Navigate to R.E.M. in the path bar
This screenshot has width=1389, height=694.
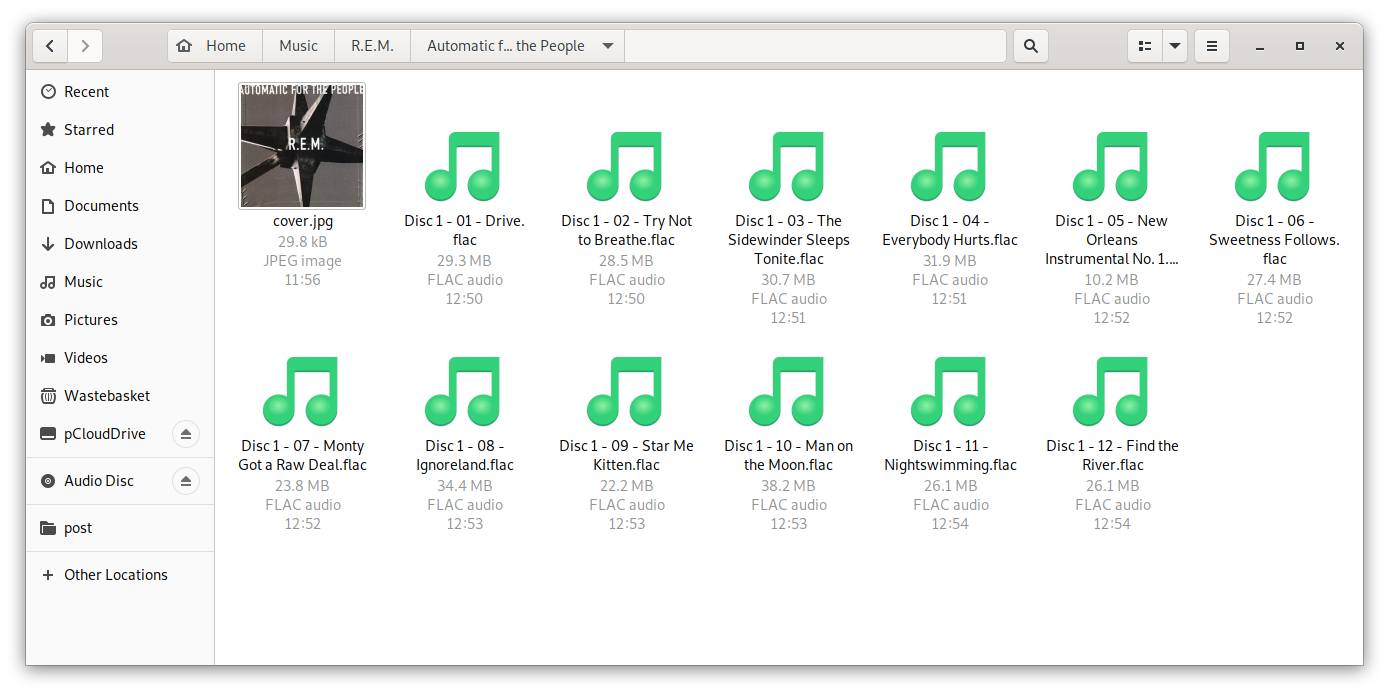pyautogui.click(x=372, y=46)
